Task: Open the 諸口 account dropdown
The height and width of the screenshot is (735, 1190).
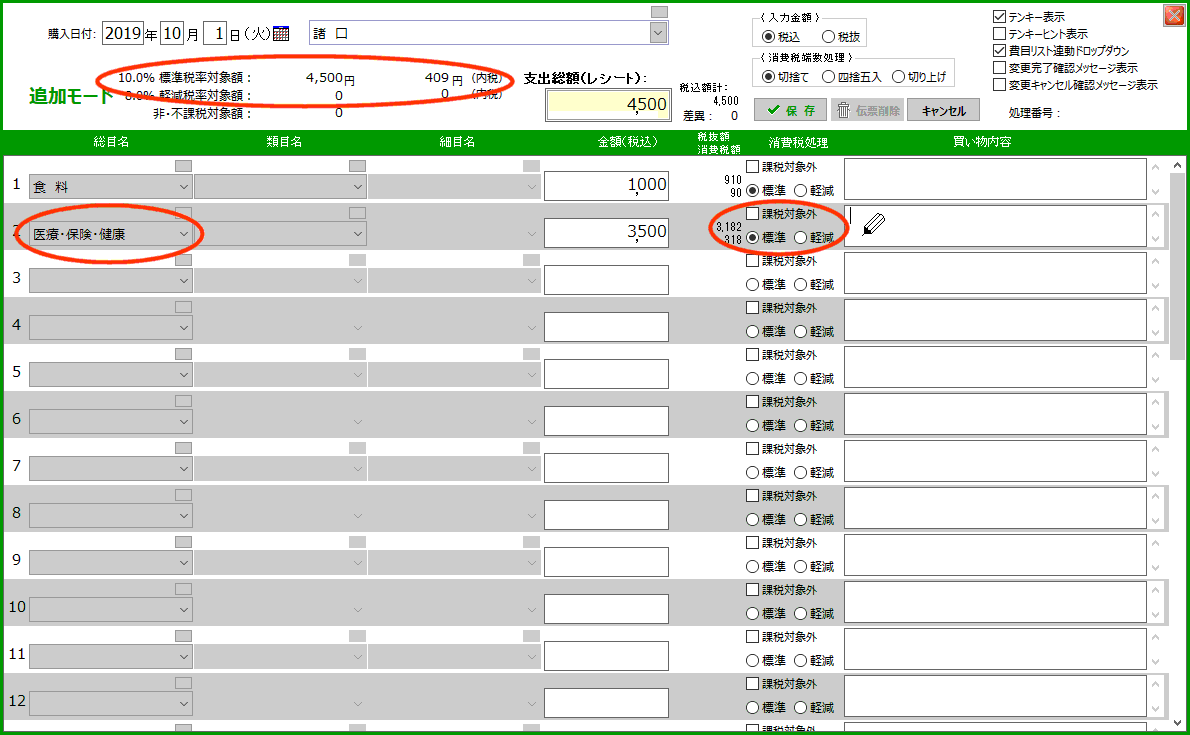Action: click(x=658, y=33)
